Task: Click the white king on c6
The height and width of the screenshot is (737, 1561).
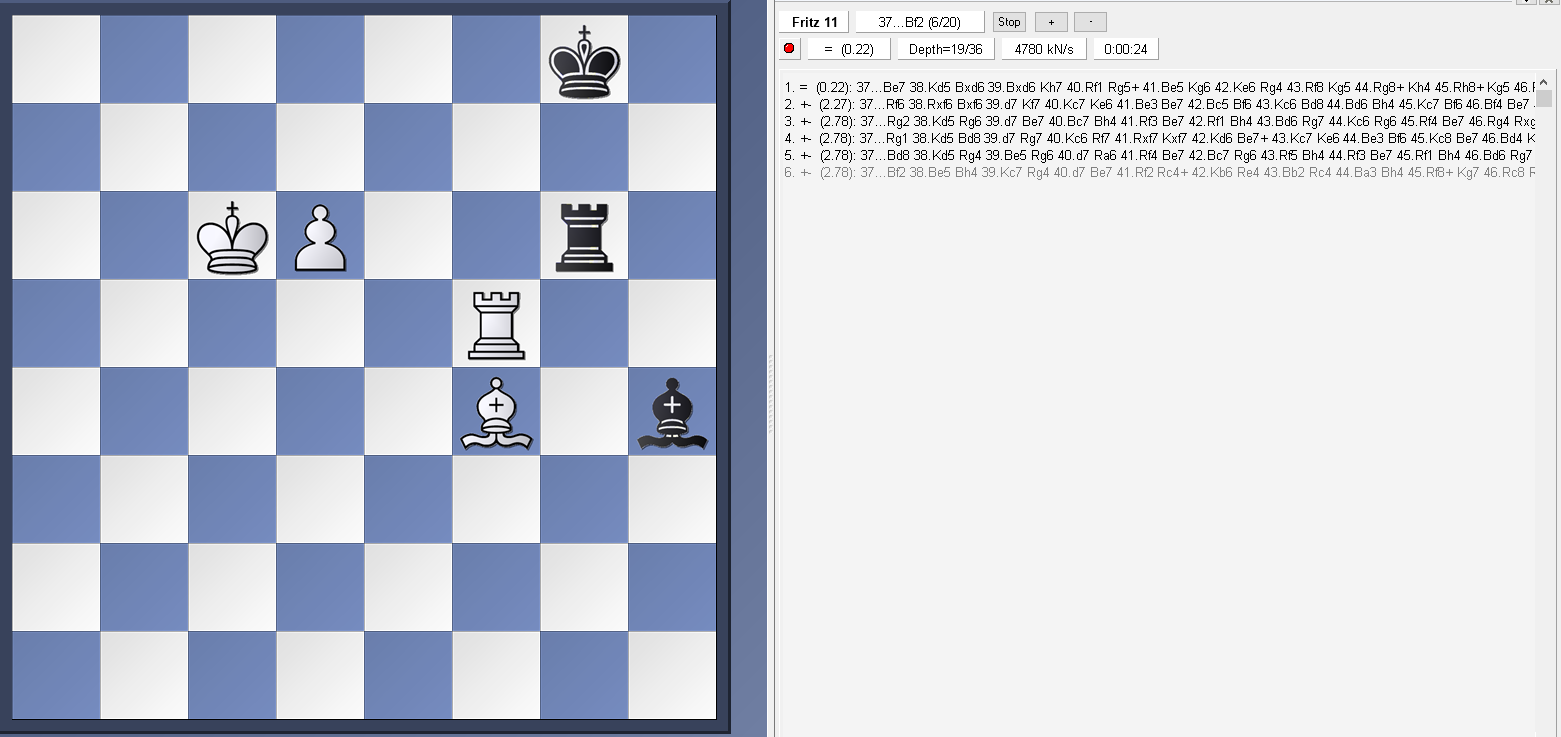Action: (x=232, y=235)
